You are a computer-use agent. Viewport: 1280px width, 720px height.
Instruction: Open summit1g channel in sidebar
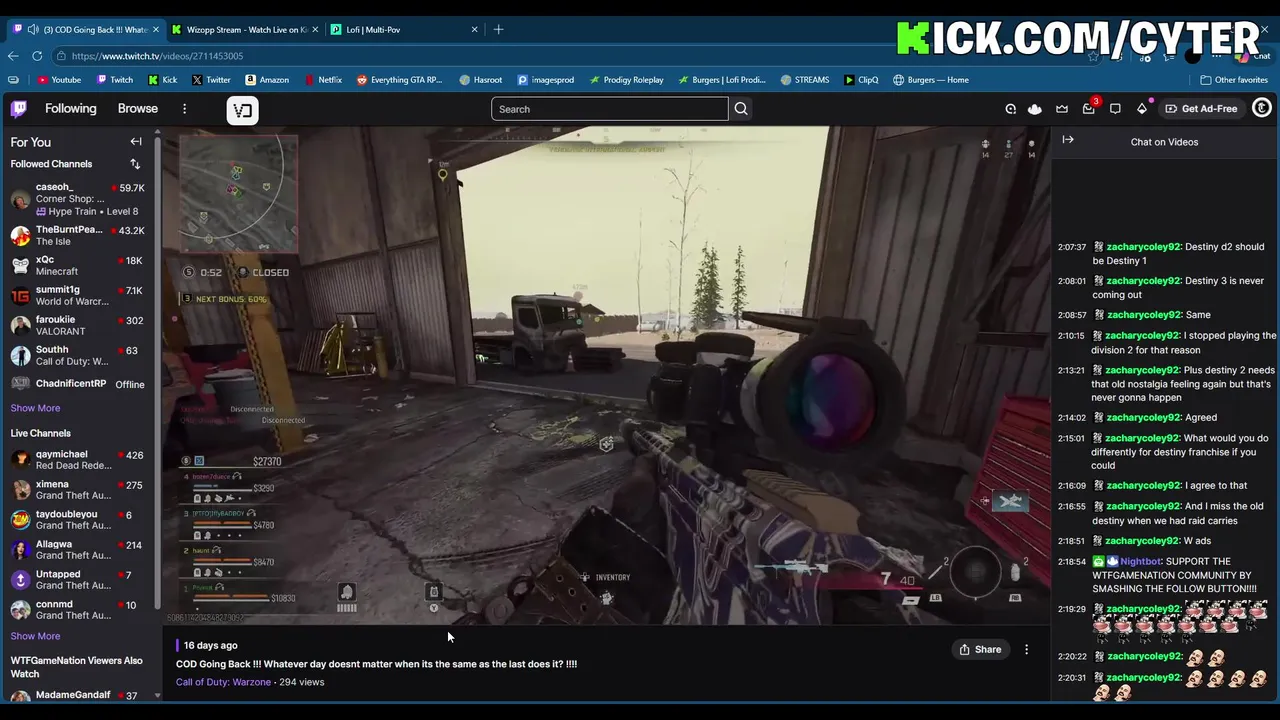point(78,295)
